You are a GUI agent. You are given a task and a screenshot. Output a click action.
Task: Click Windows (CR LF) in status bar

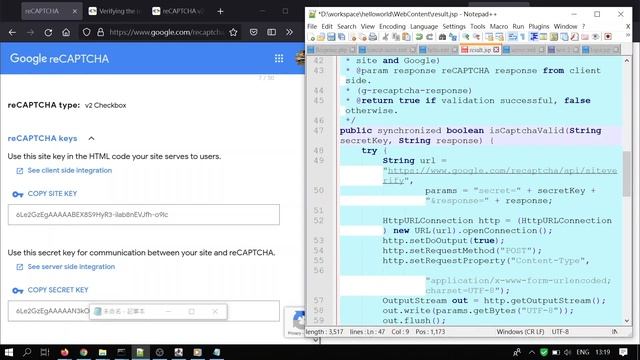pyautogui.click(x=520, y=332)
